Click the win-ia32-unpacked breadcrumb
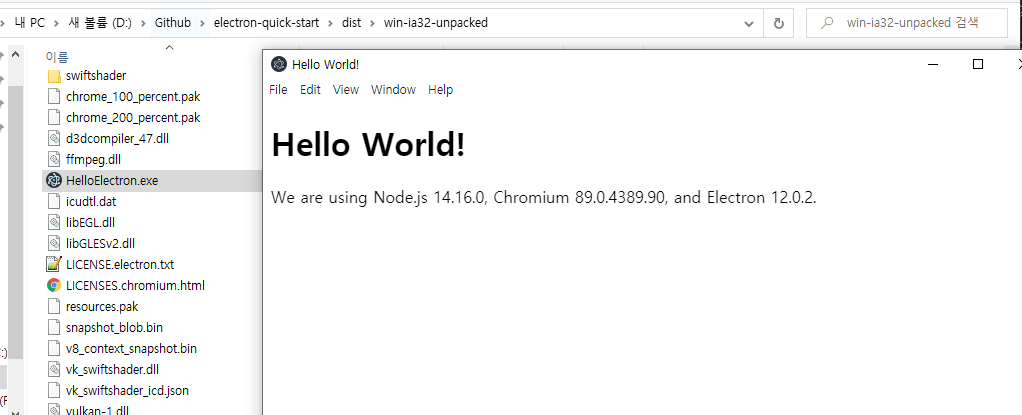 436,23
